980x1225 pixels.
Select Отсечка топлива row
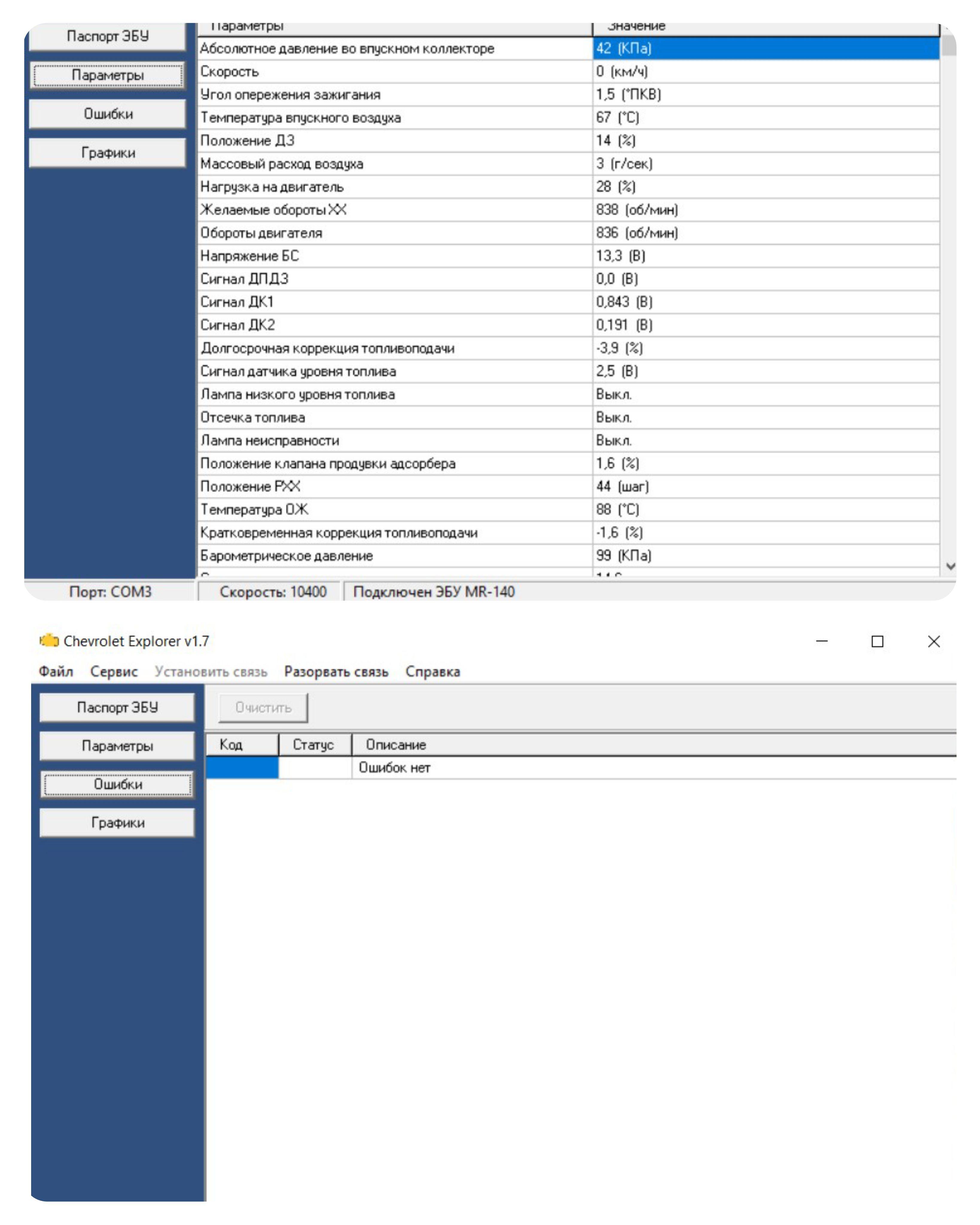click(568, 417)
